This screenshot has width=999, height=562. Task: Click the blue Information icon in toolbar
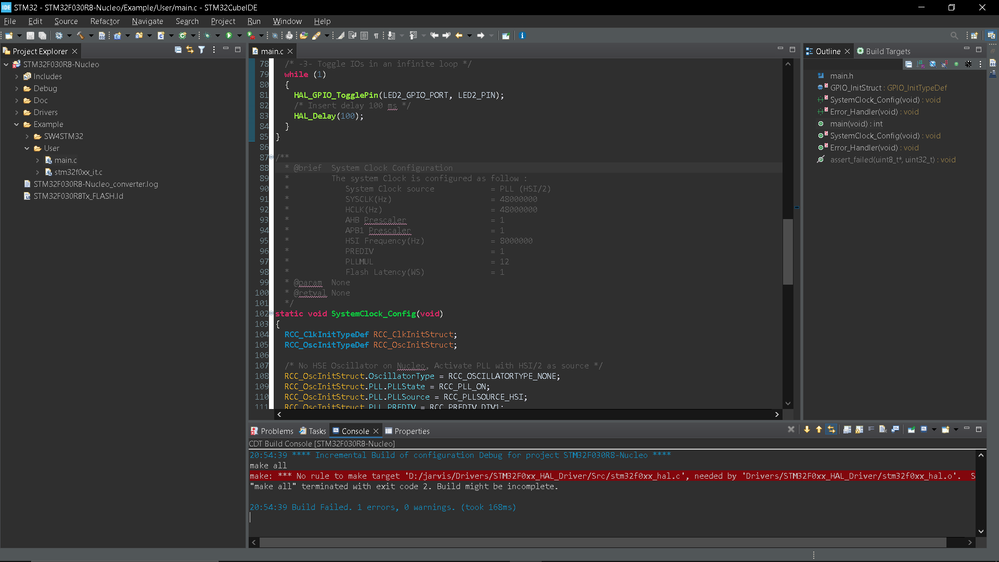522,36
